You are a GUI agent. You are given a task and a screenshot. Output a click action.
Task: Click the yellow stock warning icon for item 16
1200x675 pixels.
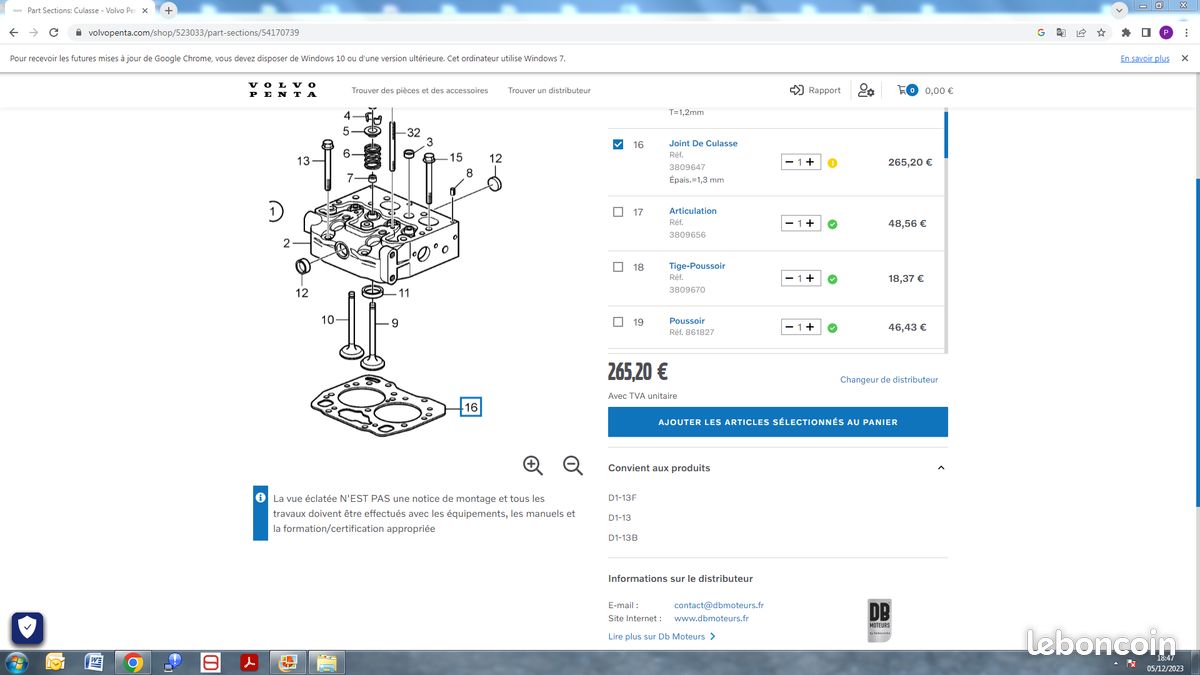(832, 162)
